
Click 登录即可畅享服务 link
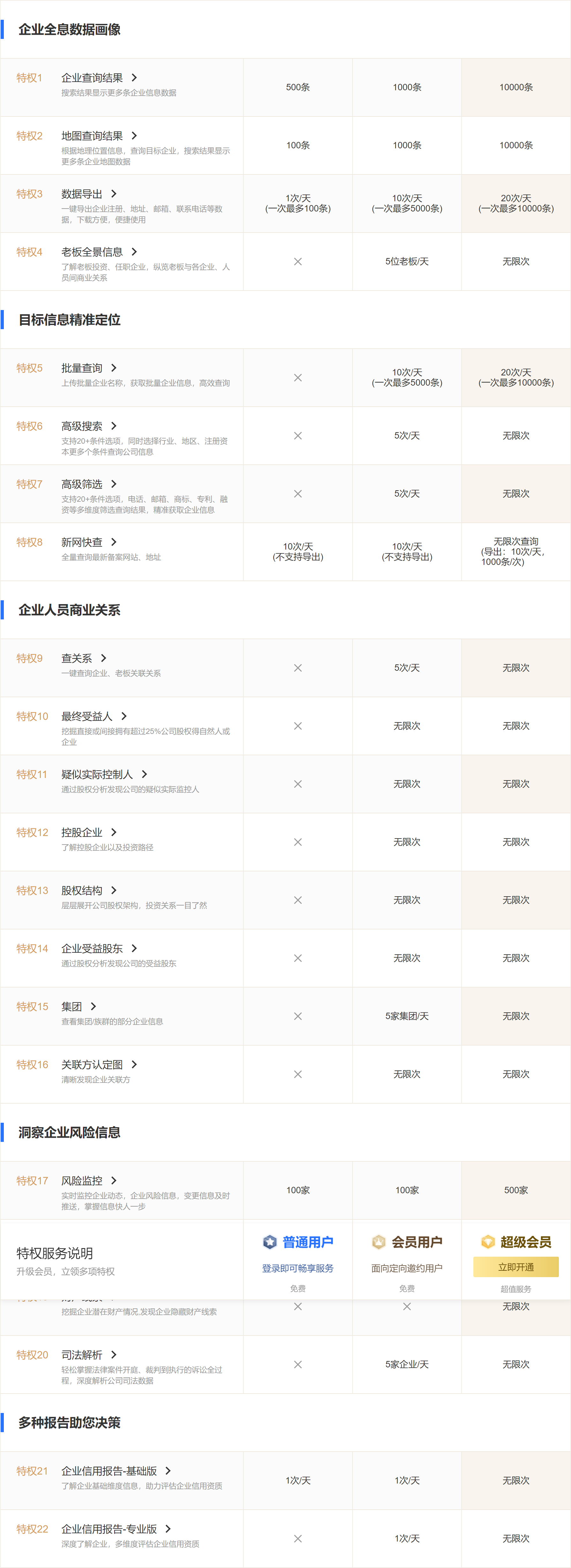(298, 1268)
